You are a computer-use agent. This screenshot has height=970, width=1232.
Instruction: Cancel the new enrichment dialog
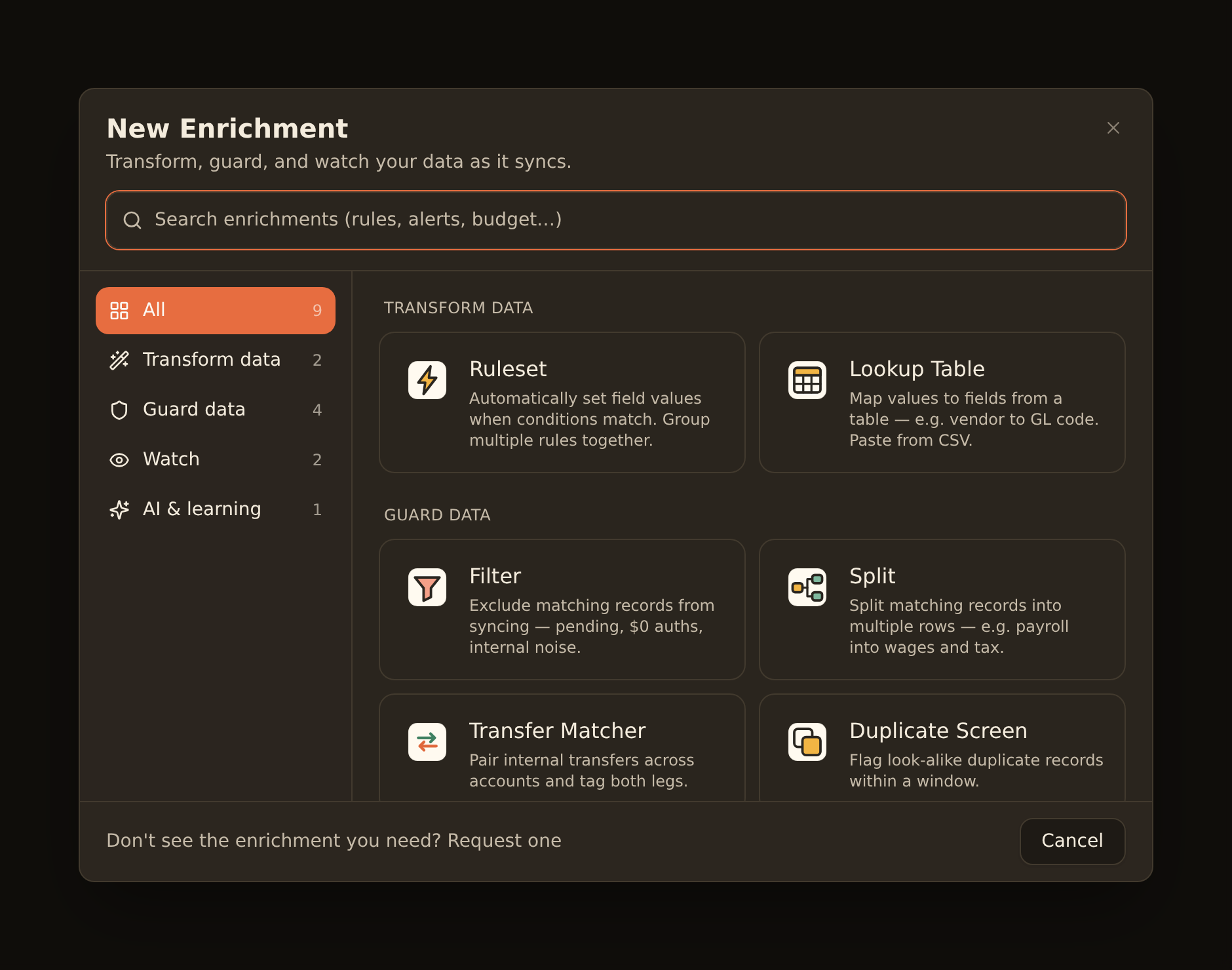pyautogui.click(x=1073, y=842)
